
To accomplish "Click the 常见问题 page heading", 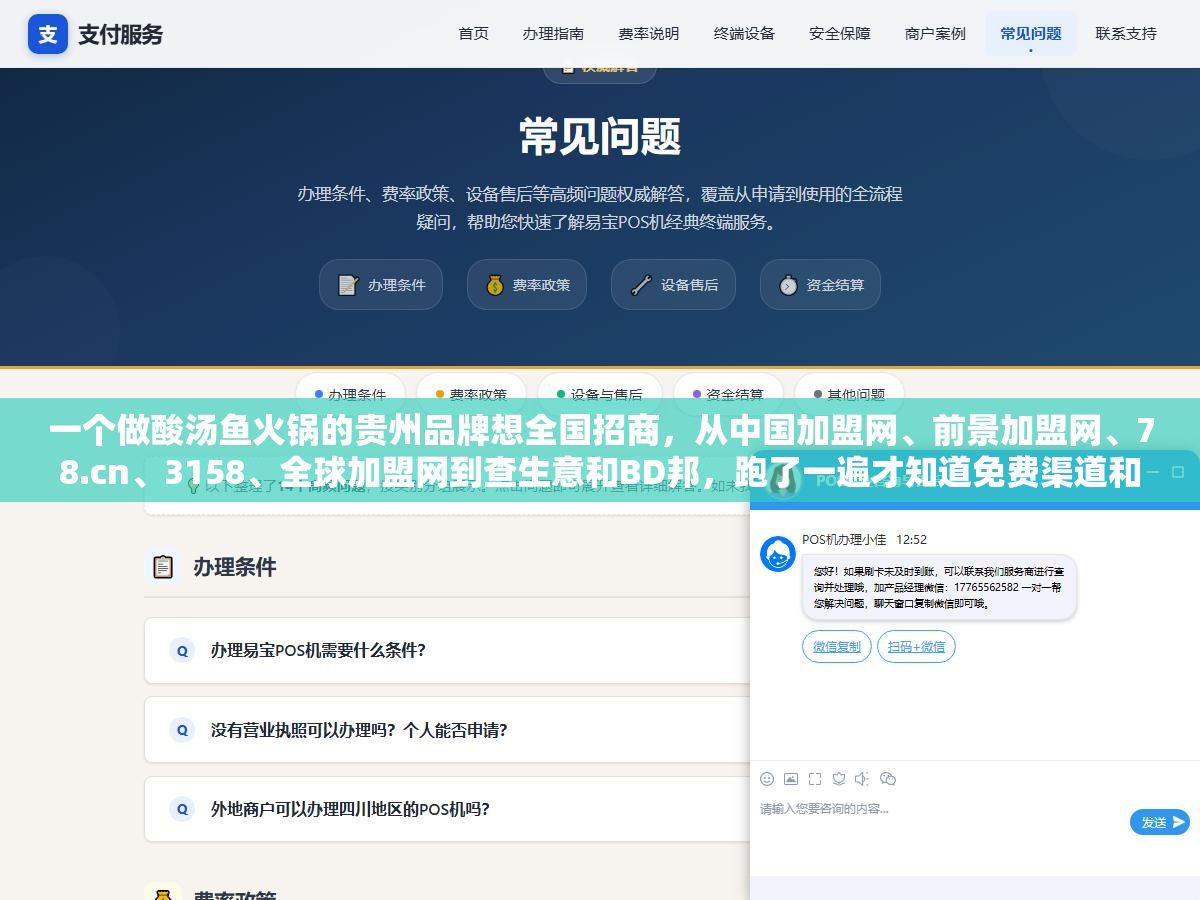I will 600,137.
